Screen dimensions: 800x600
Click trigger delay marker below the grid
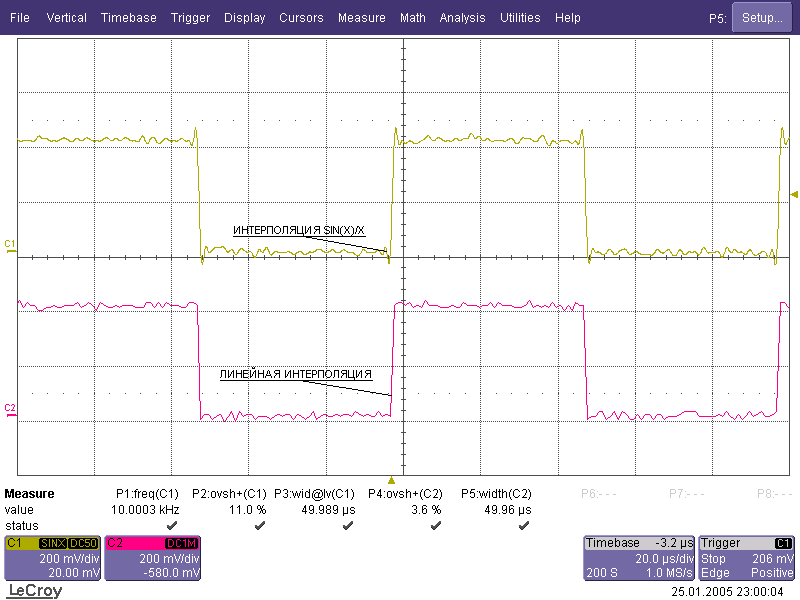click(391, 481)
